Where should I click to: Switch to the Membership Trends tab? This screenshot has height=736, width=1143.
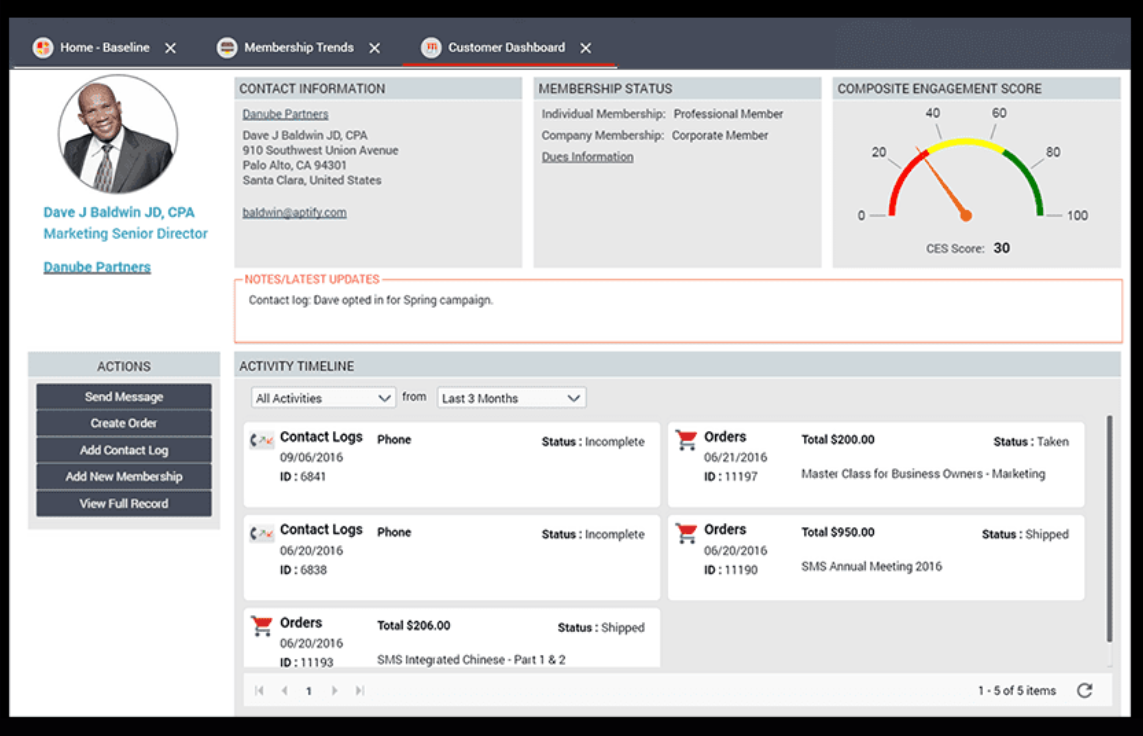click(300, 47)
